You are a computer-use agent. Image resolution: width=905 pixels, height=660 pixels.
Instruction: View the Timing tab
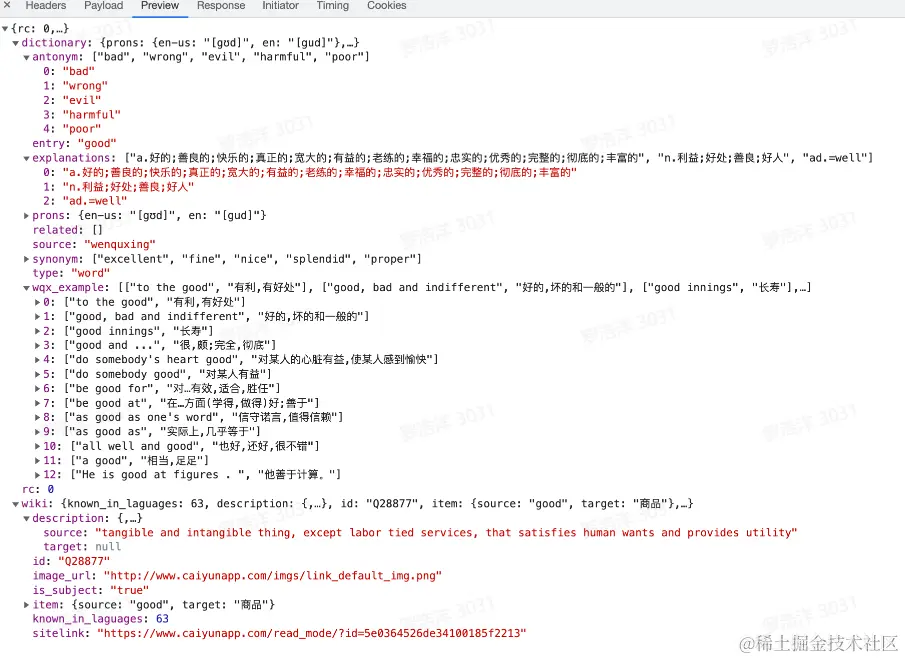click(332, 6)
